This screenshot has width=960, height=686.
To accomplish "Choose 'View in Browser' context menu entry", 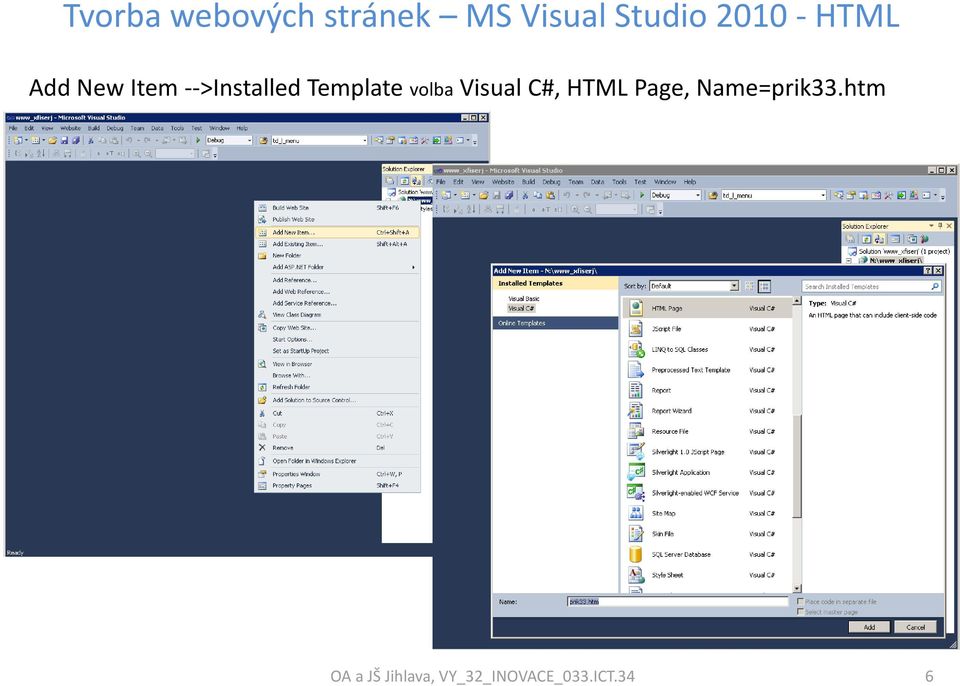I will coord(337,364).
